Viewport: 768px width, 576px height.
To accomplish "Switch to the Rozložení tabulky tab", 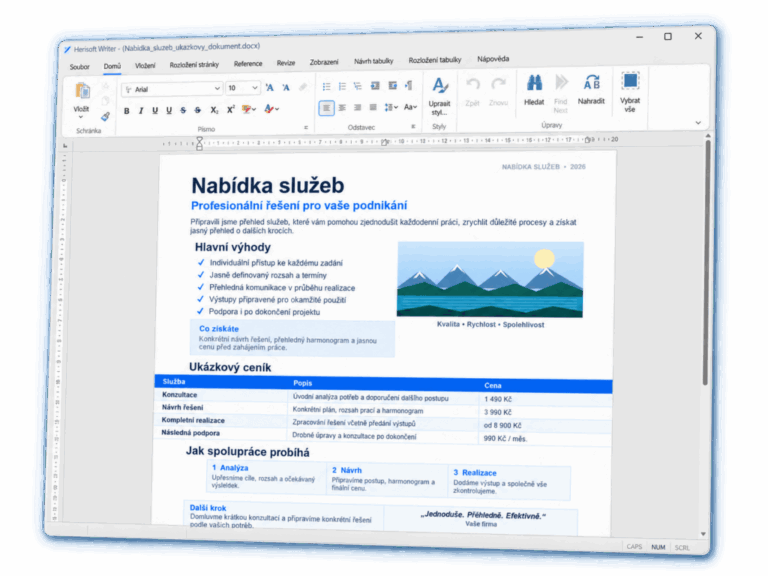I will coord(435,60).
